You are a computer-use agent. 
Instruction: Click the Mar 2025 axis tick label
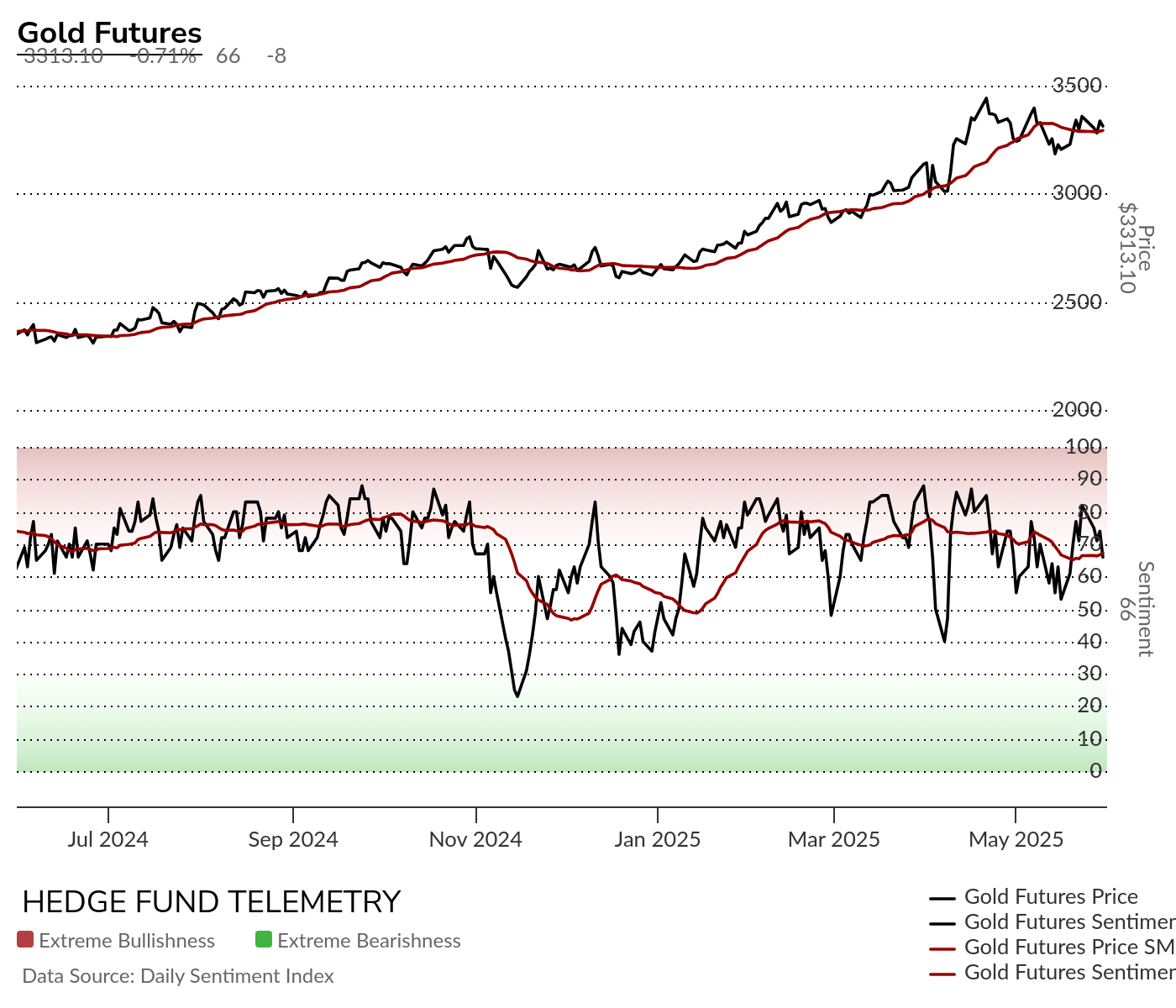[834, 839]
